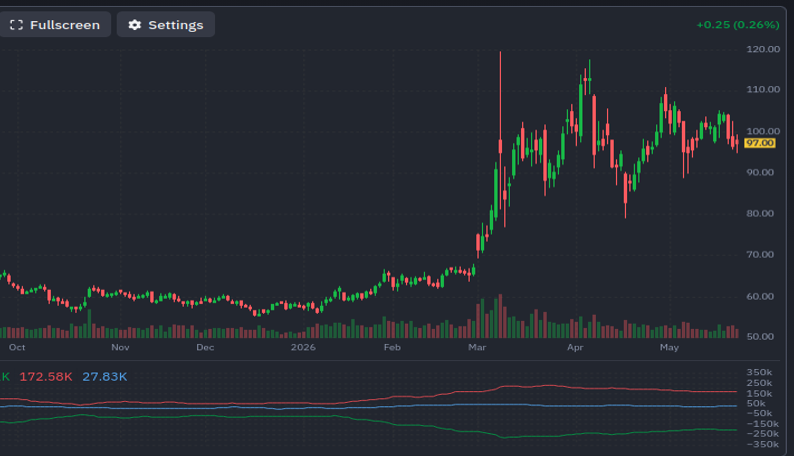Image resolution: width=794 pixels, height=456 pixels.
Task: Click the red 172.58K indicator value
Action: [x=46, y=377]
